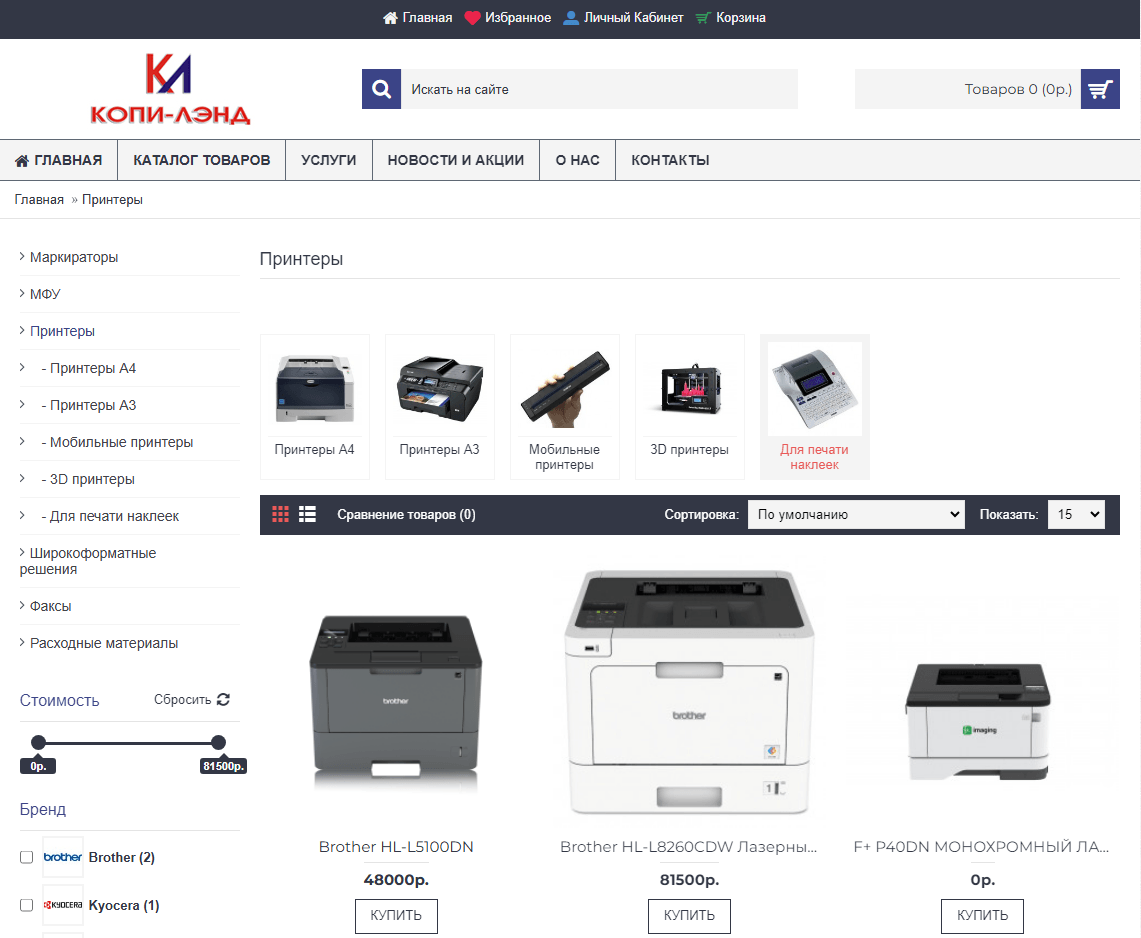Open Мобильные принтеры category thumbnail

click(x=565, y=389)
